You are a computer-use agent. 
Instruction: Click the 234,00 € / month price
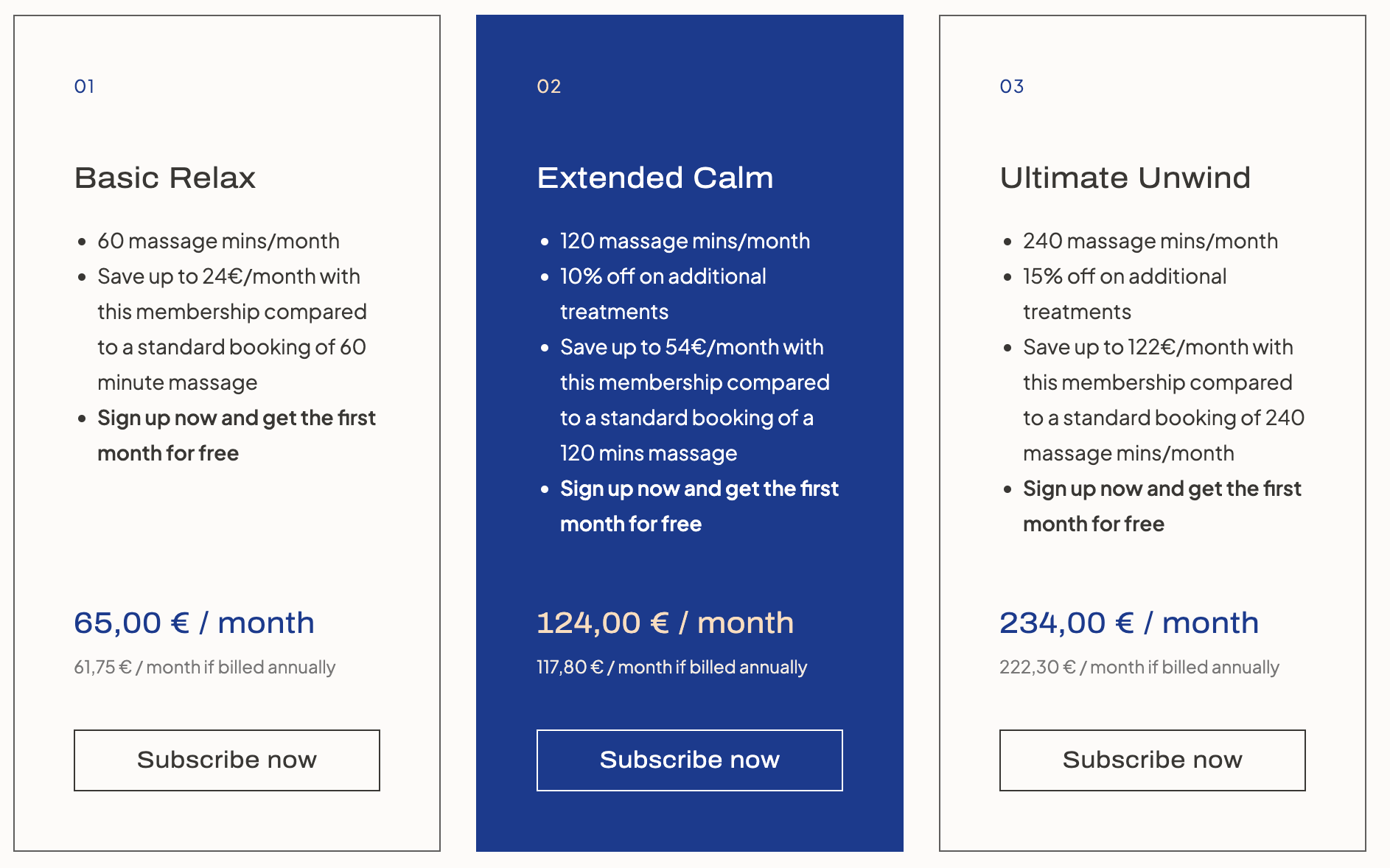pyautogui.click(x=1128, y=623)
